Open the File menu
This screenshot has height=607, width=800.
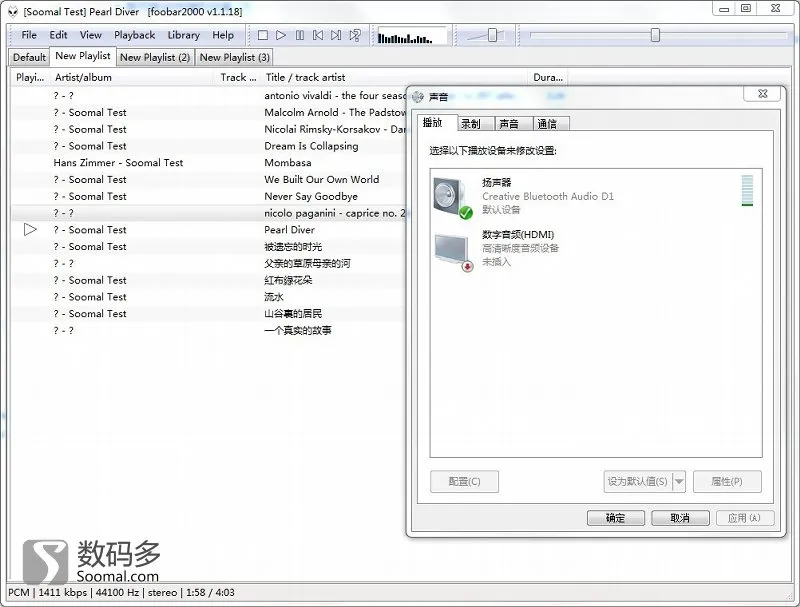pos(29,35)
